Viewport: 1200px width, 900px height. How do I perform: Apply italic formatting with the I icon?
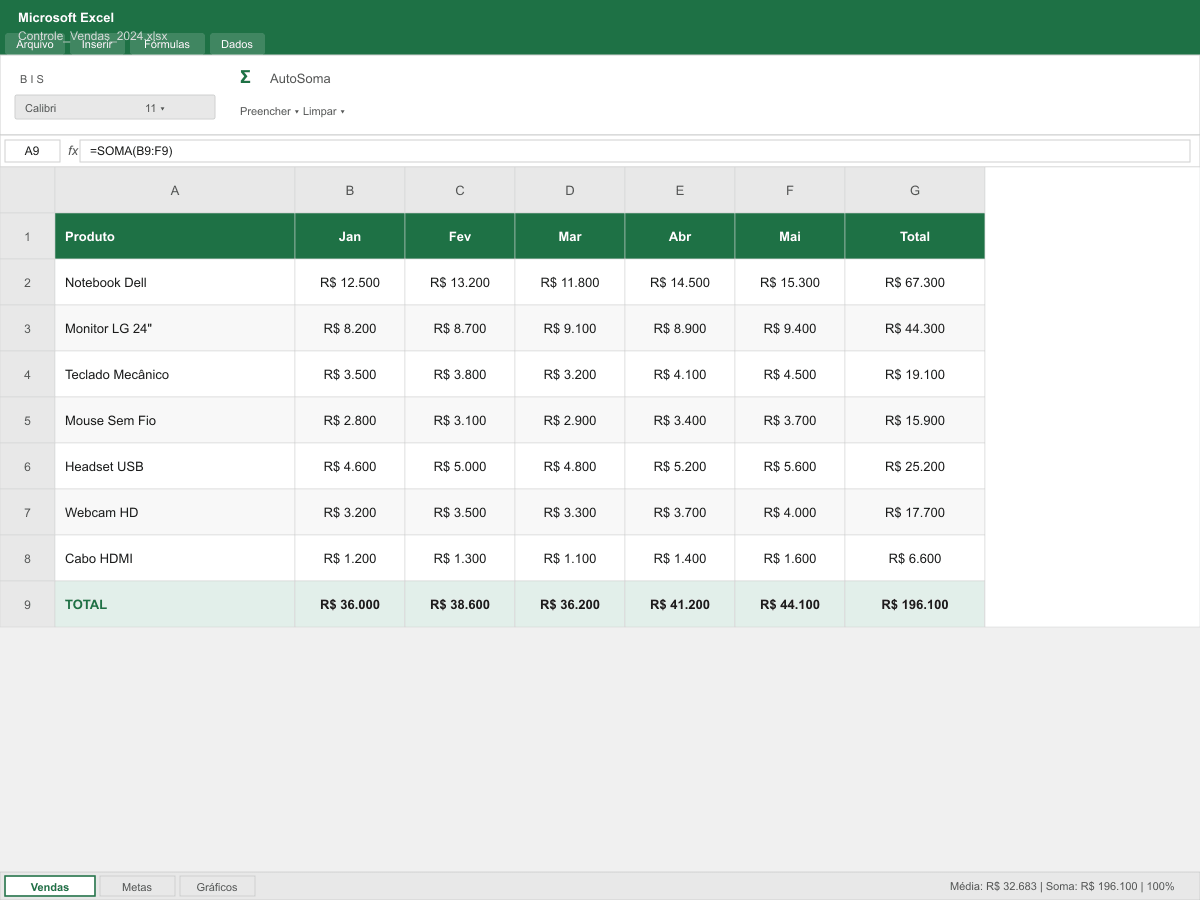(x=30, y=78)
